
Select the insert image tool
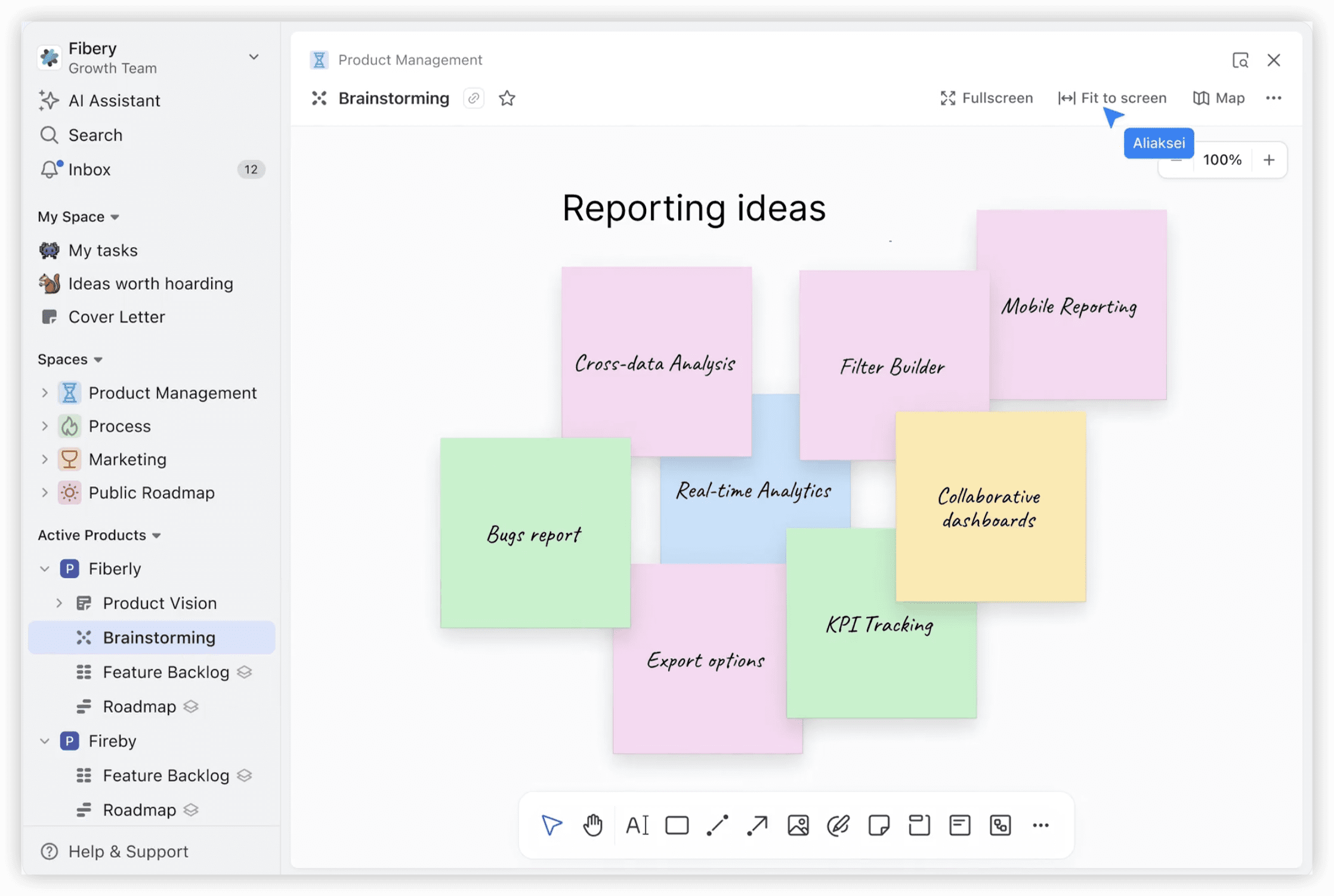pyautogui.click(x=798, y=826)
